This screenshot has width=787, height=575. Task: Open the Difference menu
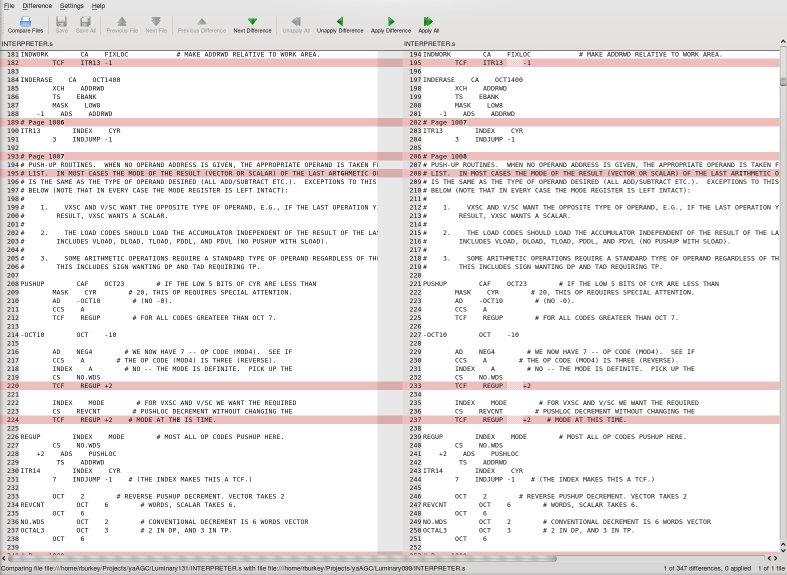point(37,6)
